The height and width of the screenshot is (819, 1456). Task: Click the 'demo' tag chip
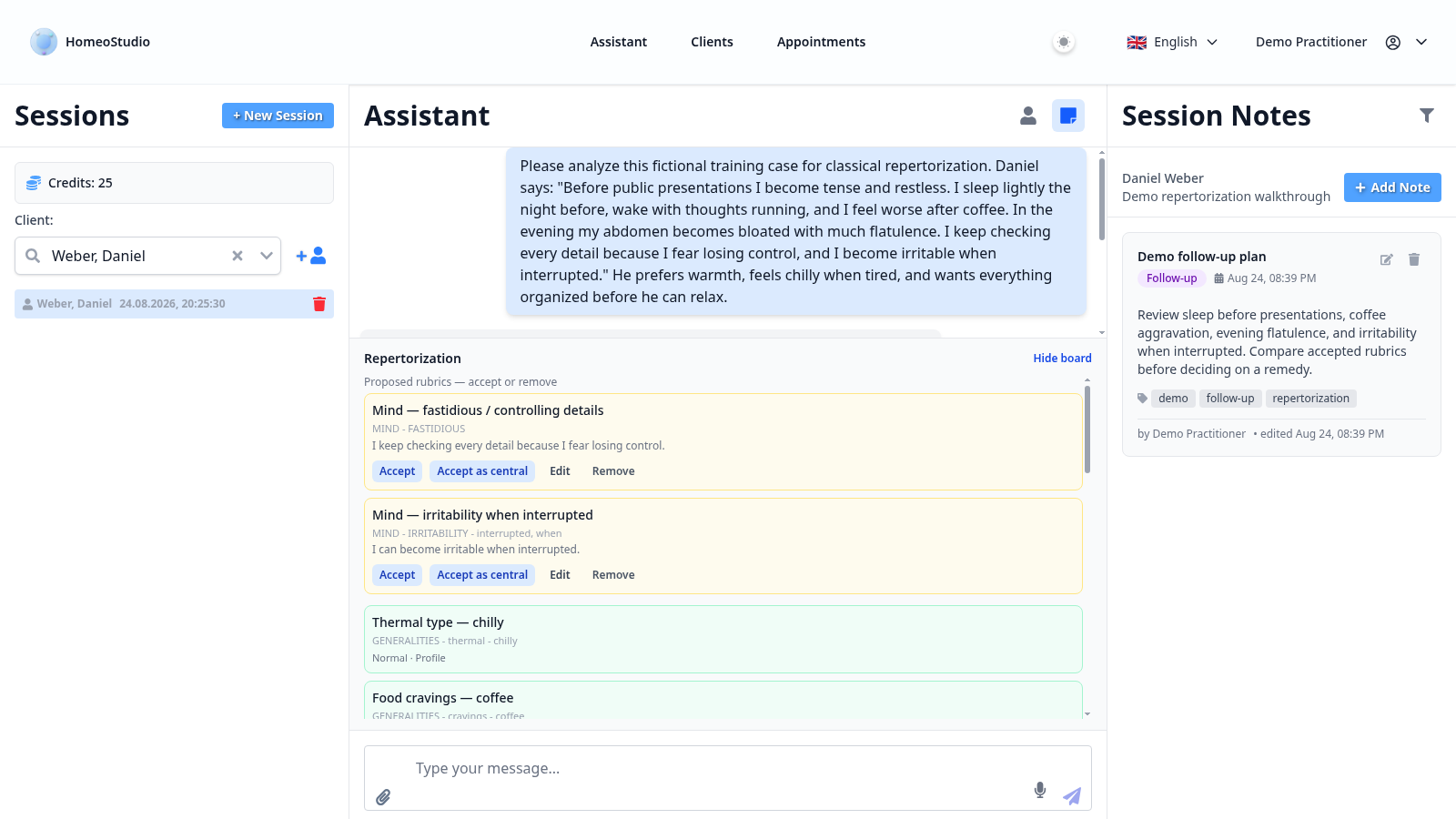pos(1173,399)
